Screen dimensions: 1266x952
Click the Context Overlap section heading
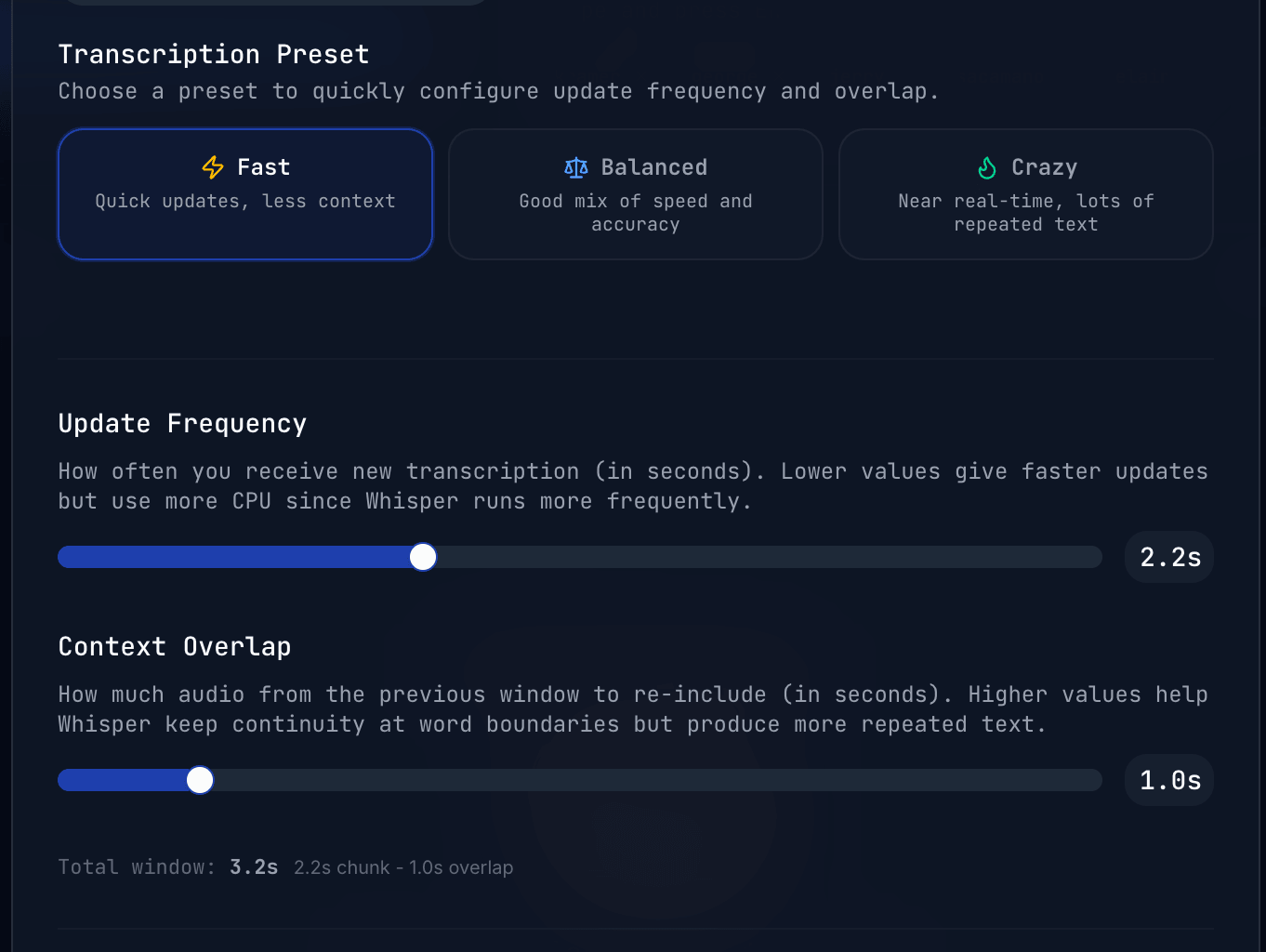[x=175, y=647]
